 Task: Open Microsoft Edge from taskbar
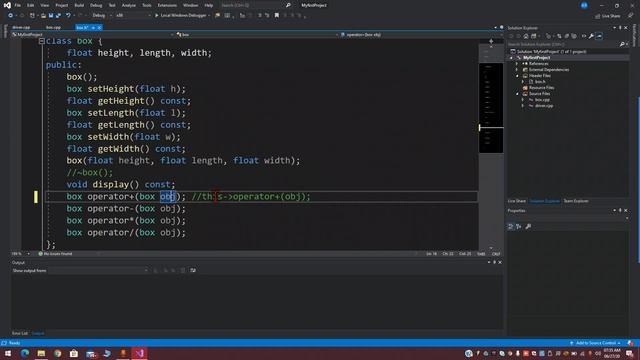tap(25, 353)
